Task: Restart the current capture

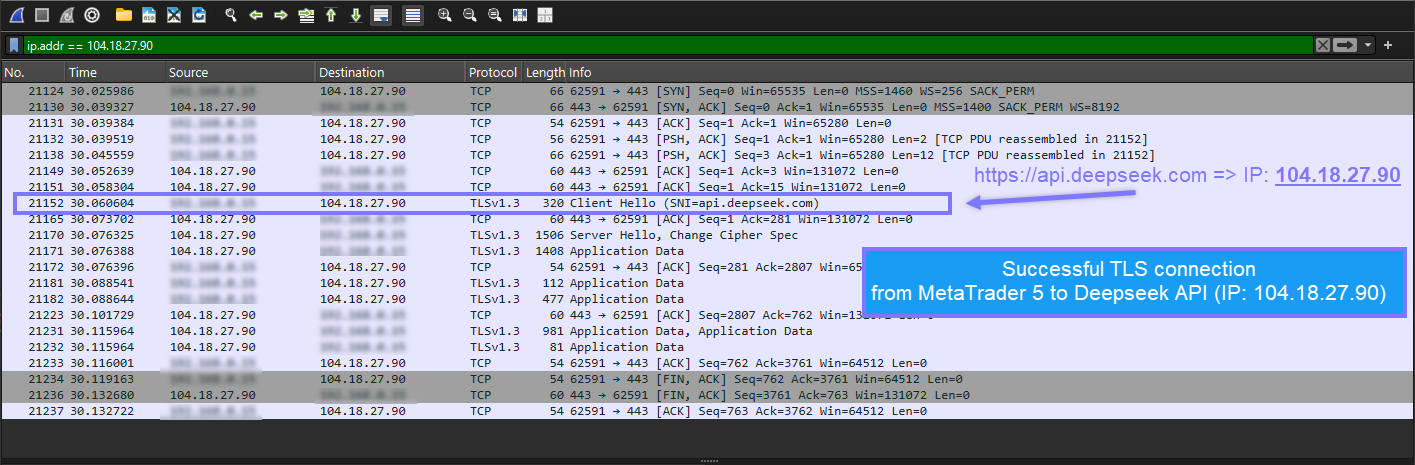Action: pyautogui.click(x=67, y=15)
